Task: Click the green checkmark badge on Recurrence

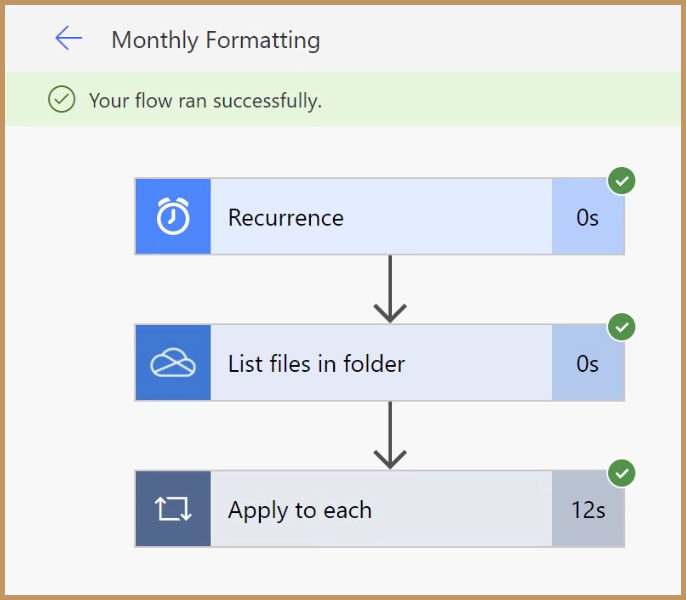Action: [622, 181]
